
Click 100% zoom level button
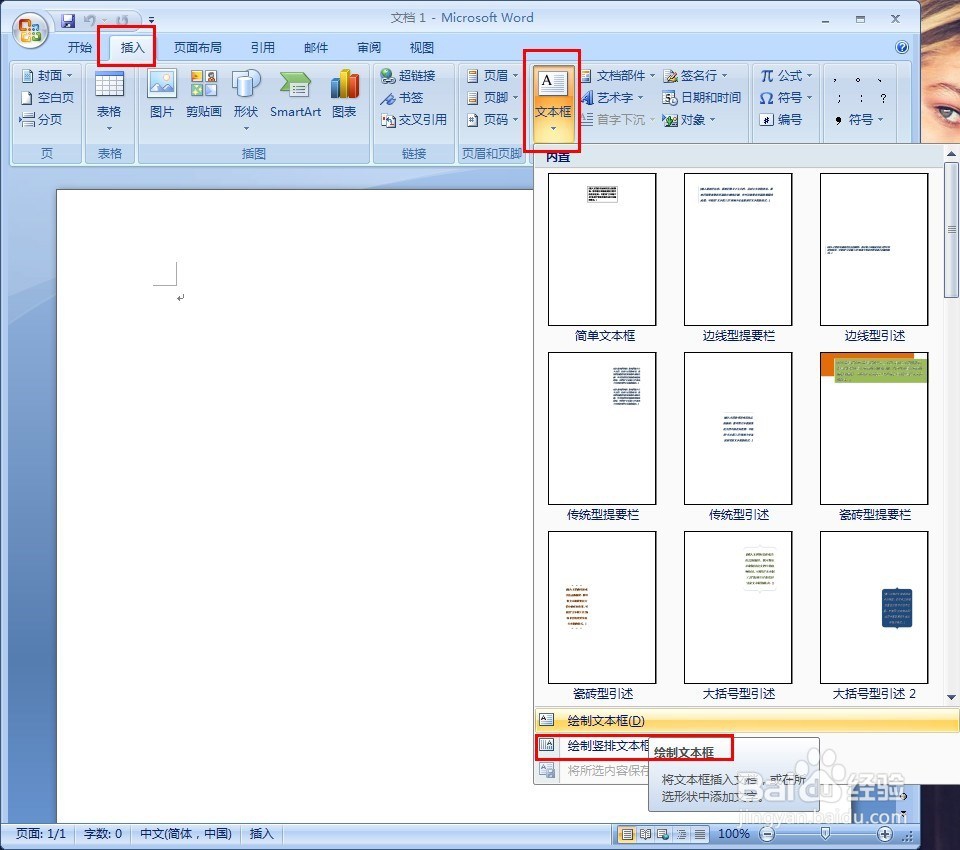pos(733,834)
